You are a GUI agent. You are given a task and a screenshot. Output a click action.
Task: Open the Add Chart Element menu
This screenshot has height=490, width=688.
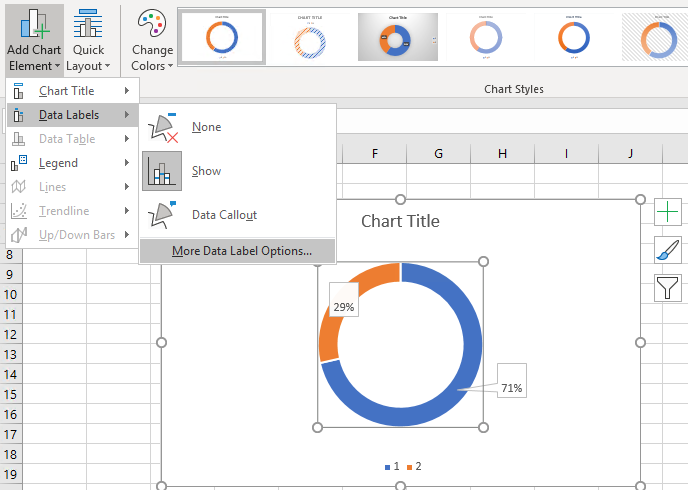pos(34,39)
